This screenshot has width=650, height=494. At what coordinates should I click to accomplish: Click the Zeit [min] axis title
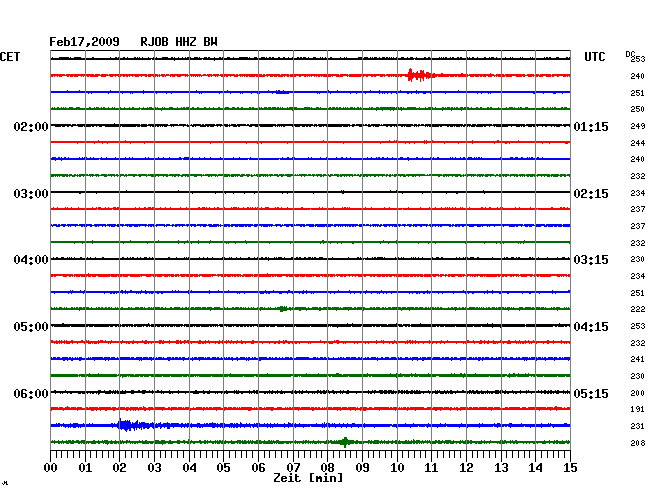308,478
